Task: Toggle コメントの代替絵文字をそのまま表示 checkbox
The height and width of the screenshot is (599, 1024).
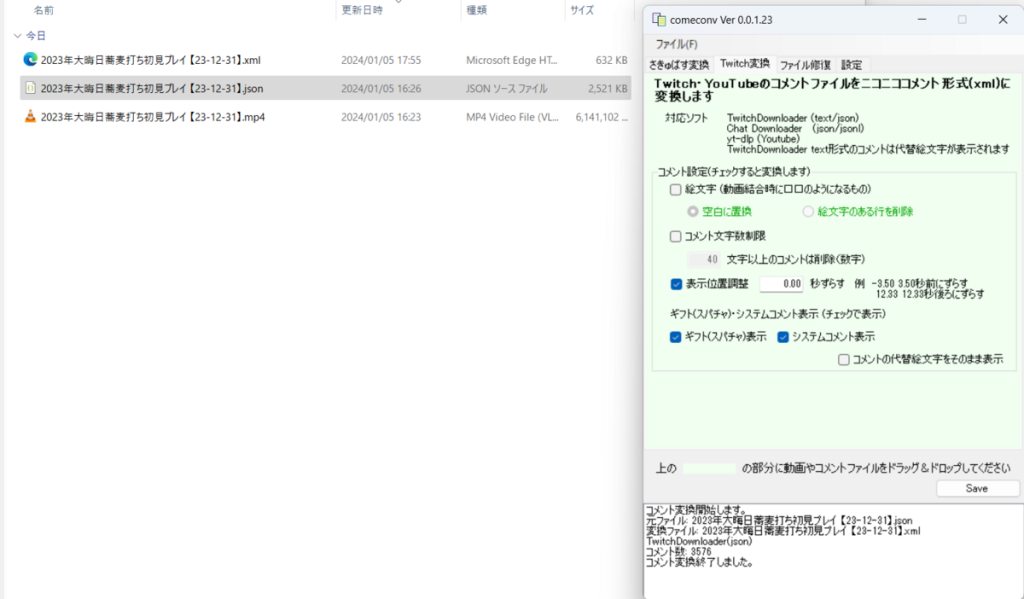Action: point(844,359)
